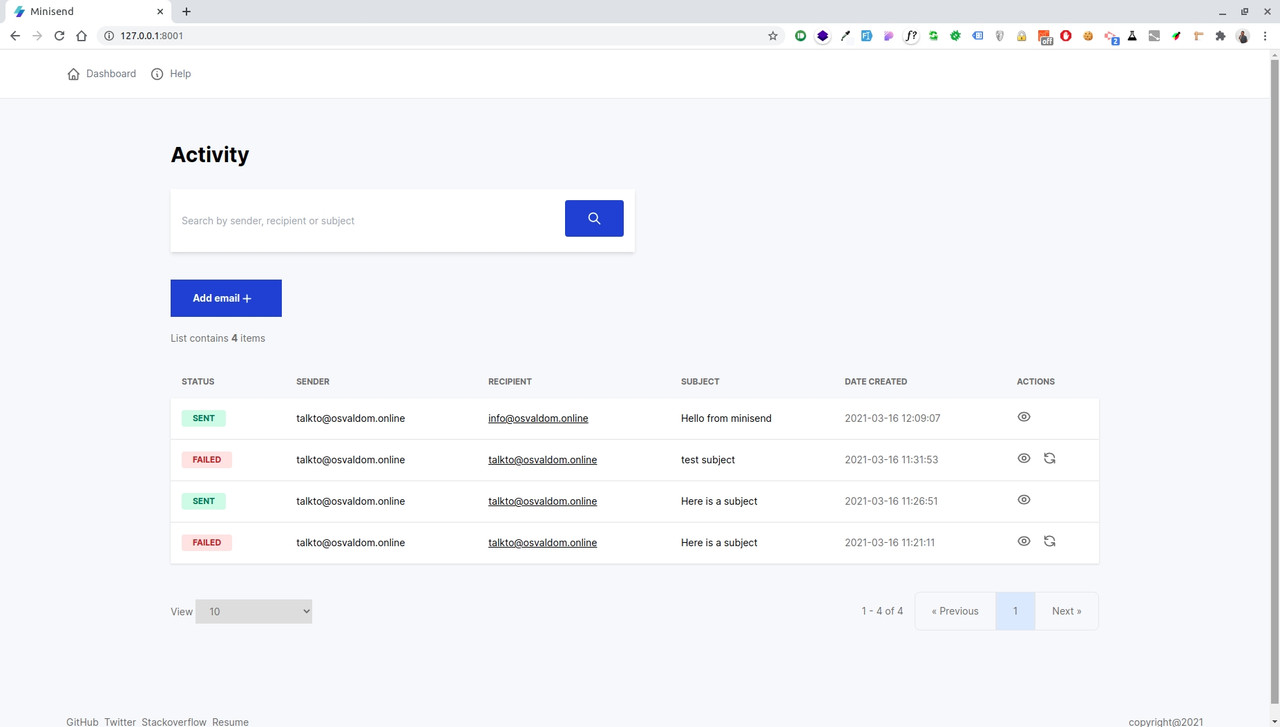The width and height of the screenshot is (1280, 727).
Task: View the email created at 11:26:51
Action: point(1024,500)
